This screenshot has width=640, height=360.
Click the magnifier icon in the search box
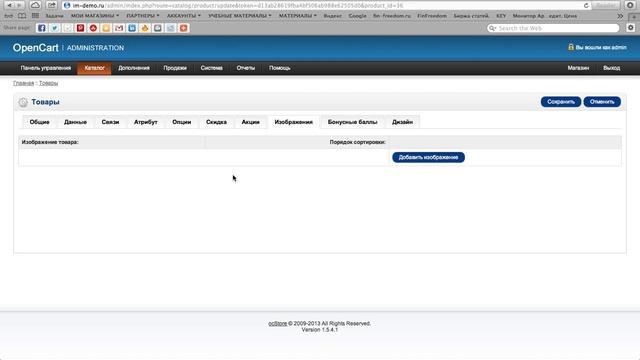492,28
